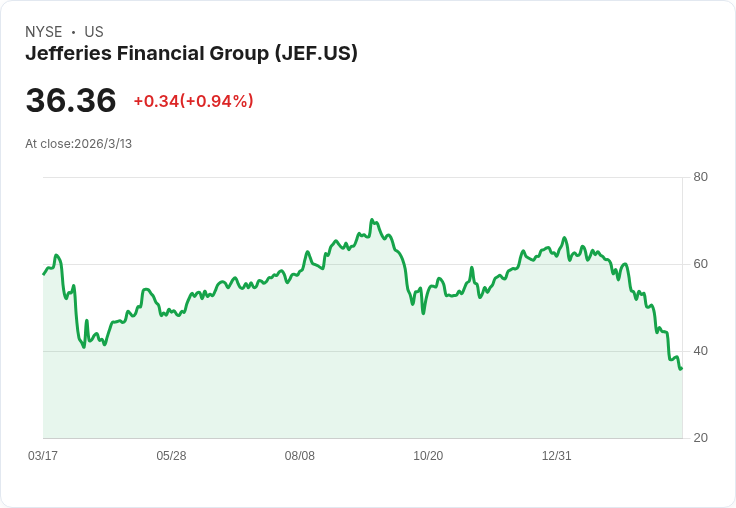Image resolution: width=736 pixels, height=508 pixels.
Task: Select the 10/20 date on the x-axis
Action: (428, 456)
